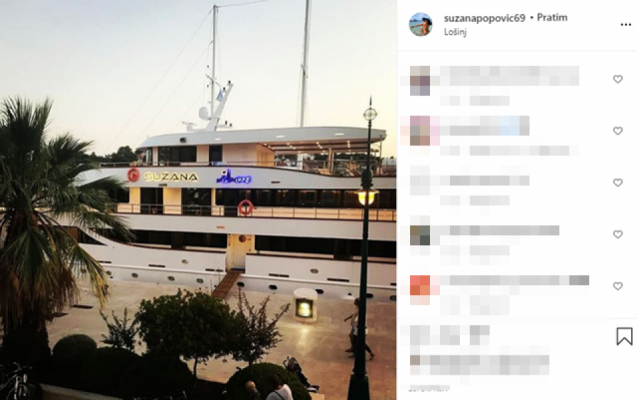
Task: Like the fifth comment with heart icon
Action: [618, 286]
